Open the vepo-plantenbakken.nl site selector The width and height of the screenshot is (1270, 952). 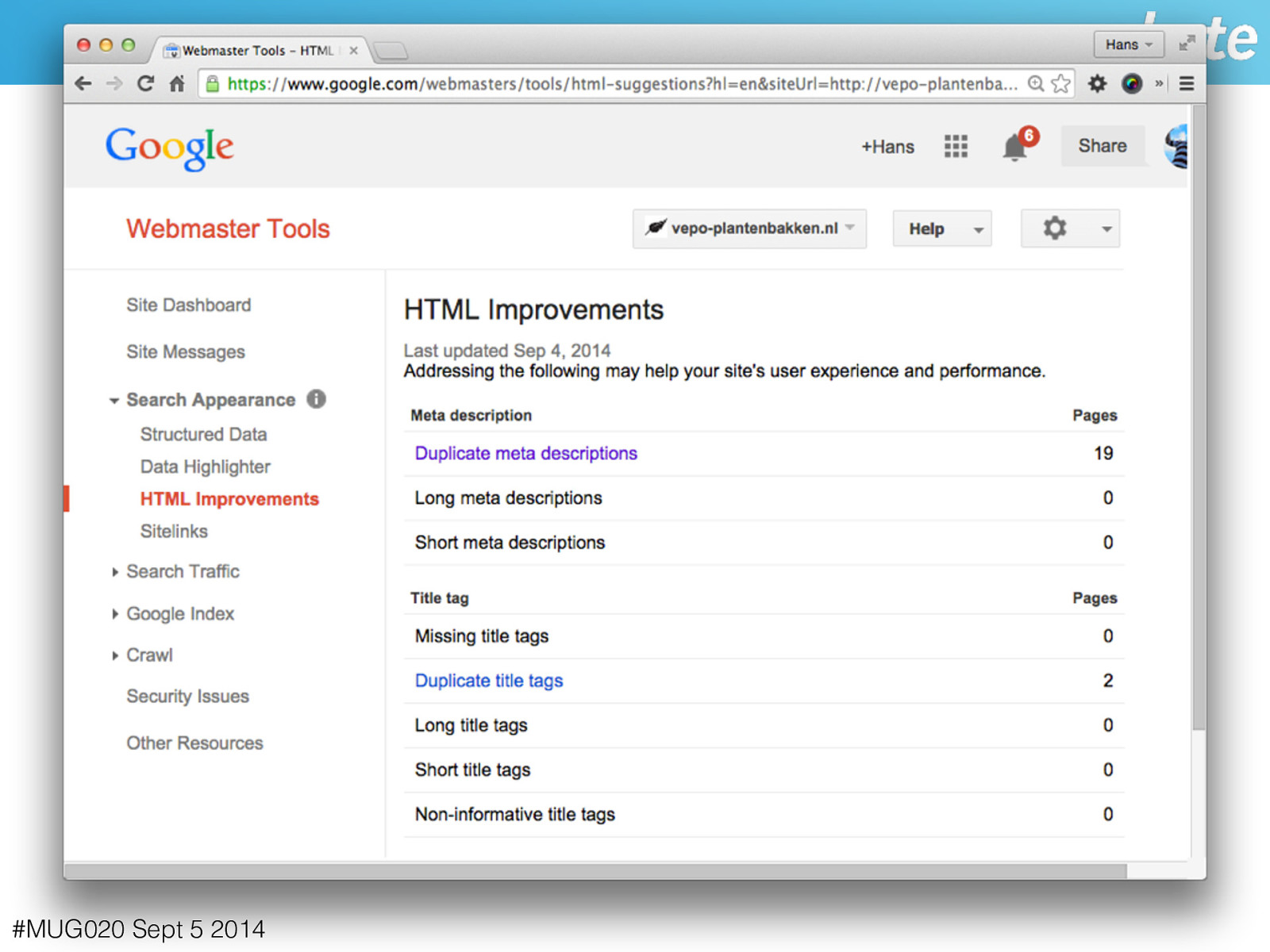click(749, 228)
